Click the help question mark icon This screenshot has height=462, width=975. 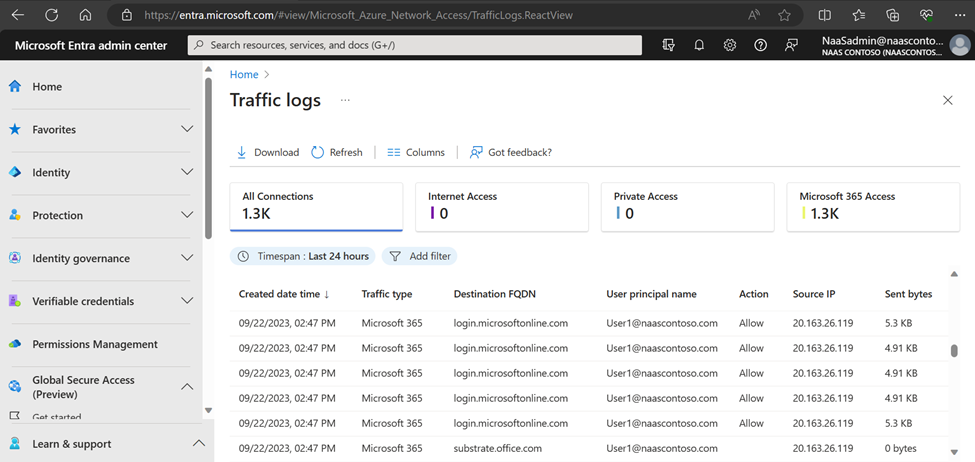coord(760,45)
